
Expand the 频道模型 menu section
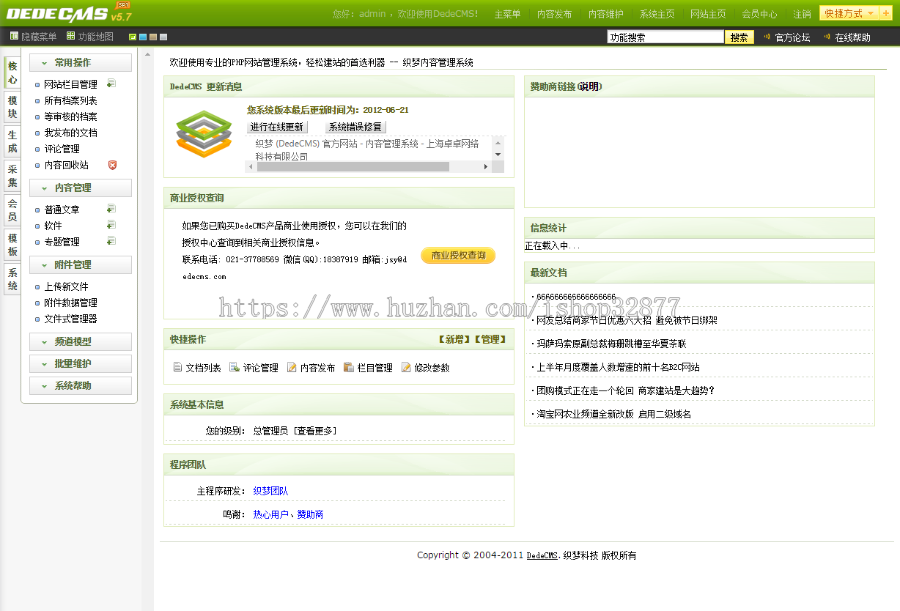[x=80, y=342]
